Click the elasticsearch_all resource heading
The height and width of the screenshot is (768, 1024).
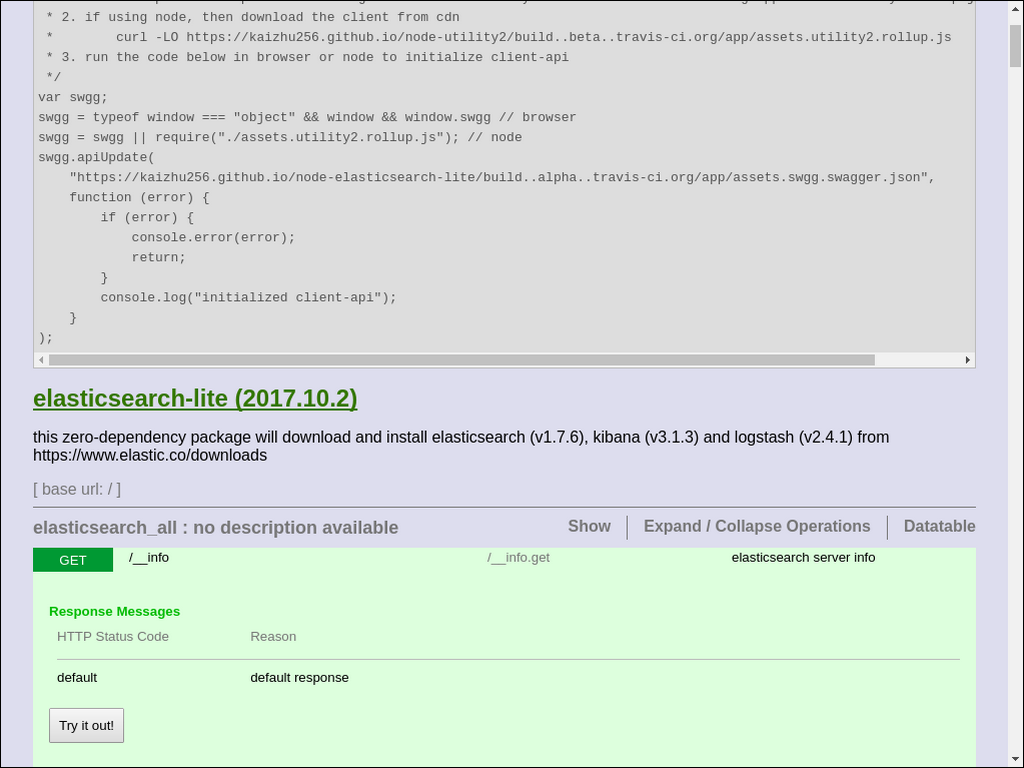click(x=216, y=528)
